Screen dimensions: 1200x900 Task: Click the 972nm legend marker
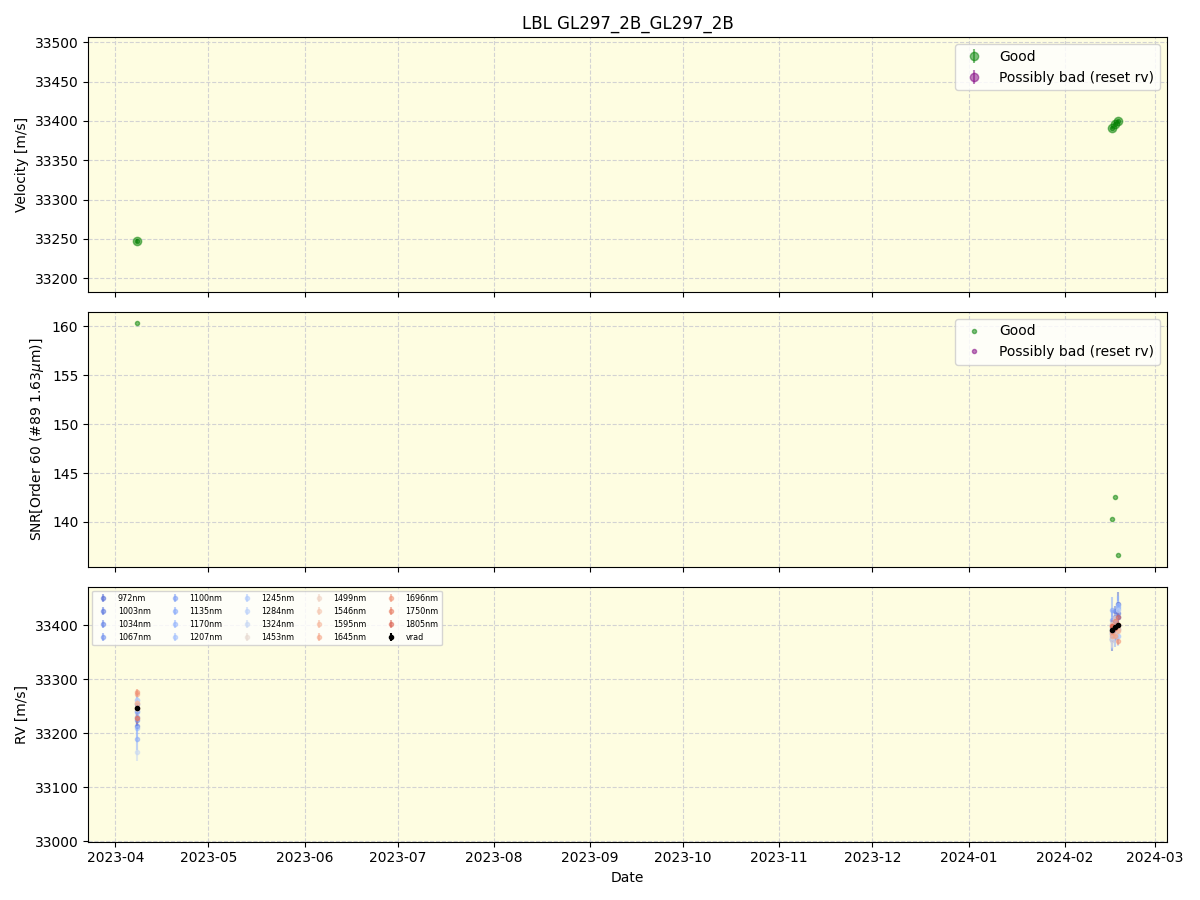pos(103,598)
